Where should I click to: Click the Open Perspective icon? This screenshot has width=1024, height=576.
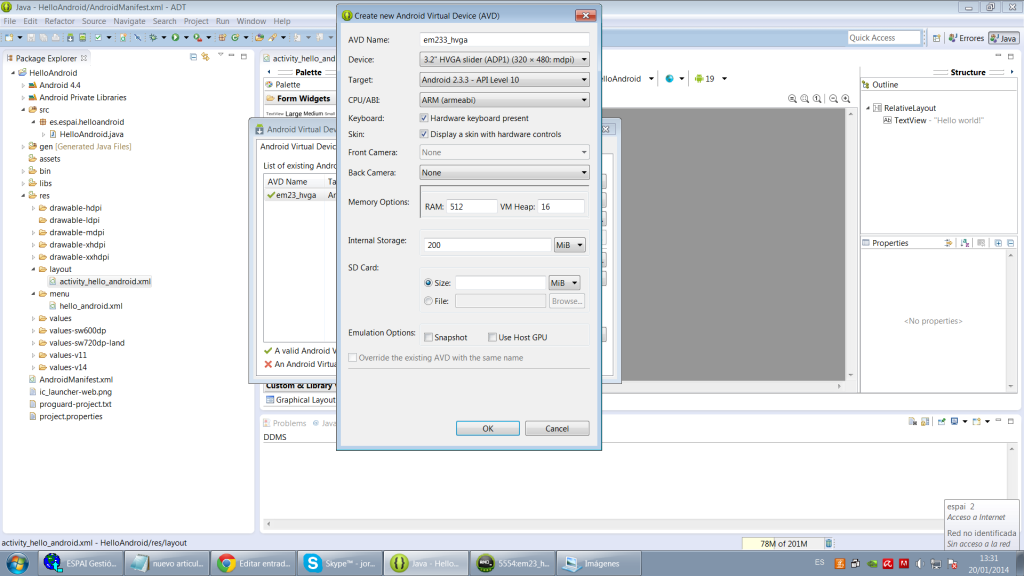coord(937,38)
